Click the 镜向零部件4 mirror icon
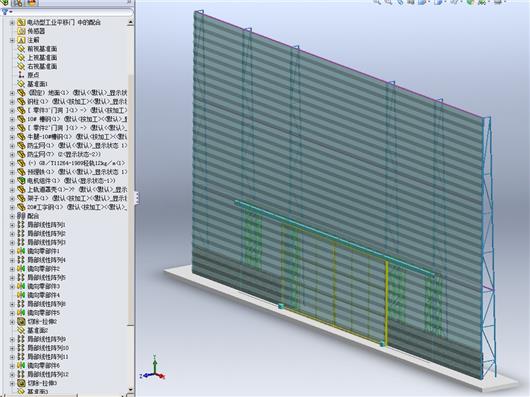The image size is (530, 397). 21,295
